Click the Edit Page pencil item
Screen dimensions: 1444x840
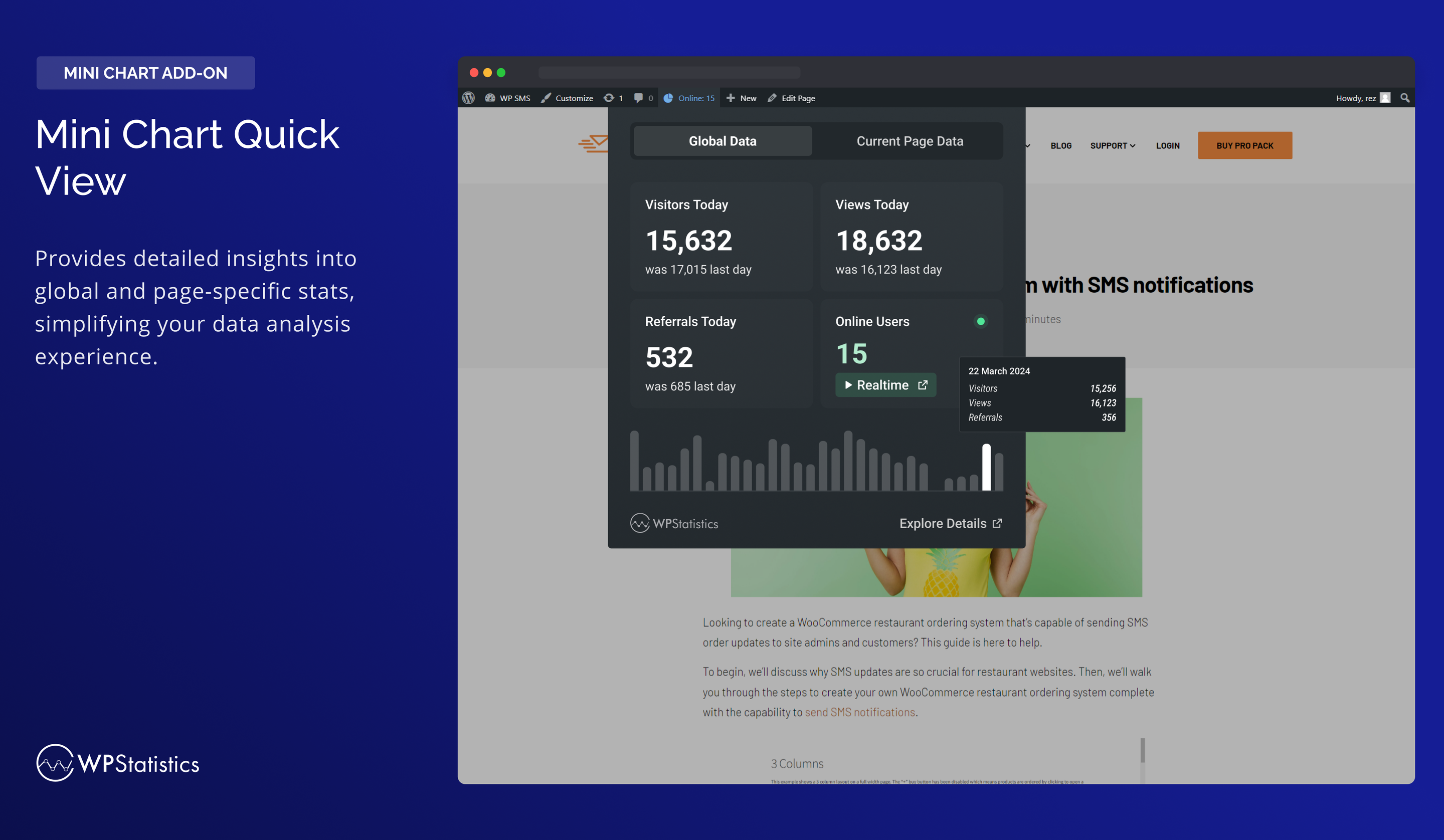(x=791, y=98)
